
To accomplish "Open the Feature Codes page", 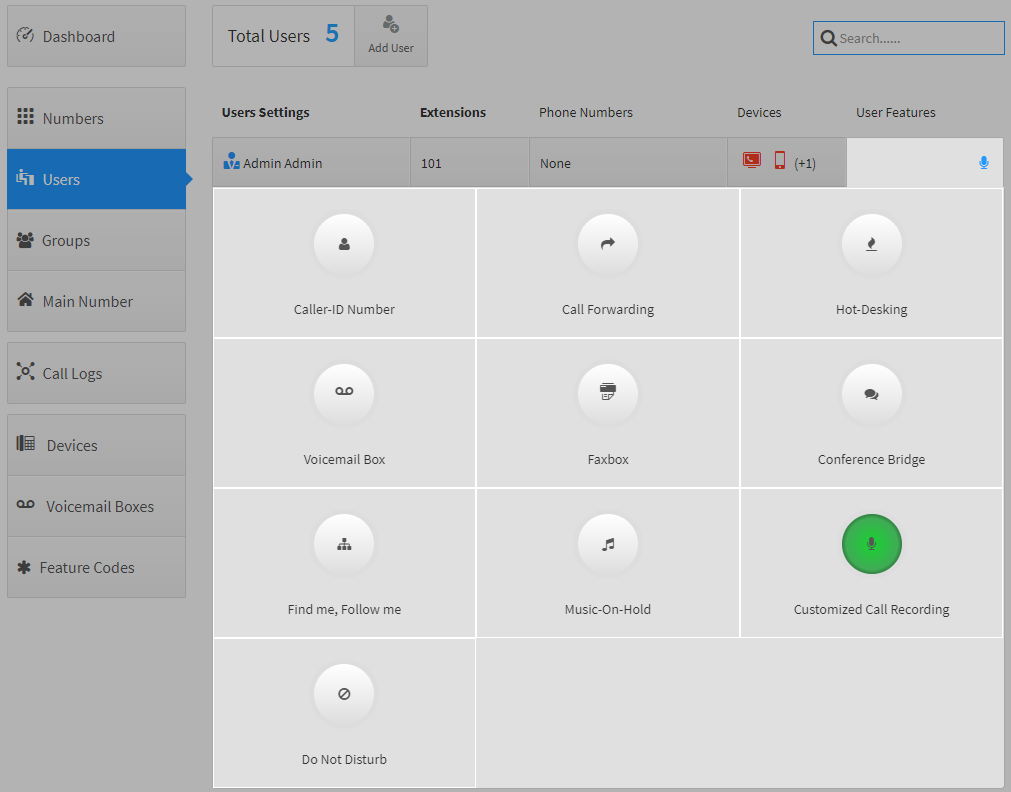I will 96,567.
